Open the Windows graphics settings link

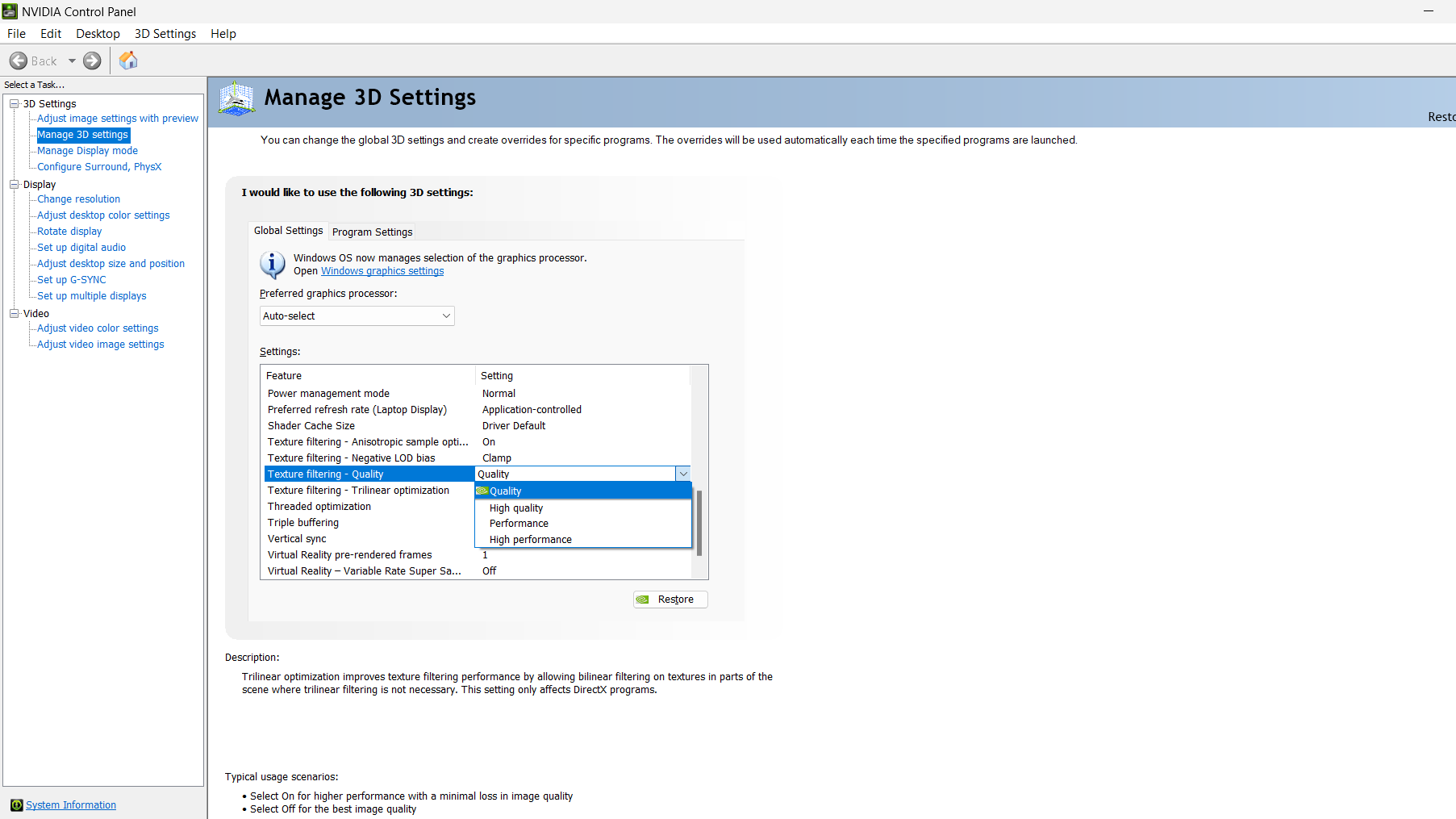(x=382, y=271)
